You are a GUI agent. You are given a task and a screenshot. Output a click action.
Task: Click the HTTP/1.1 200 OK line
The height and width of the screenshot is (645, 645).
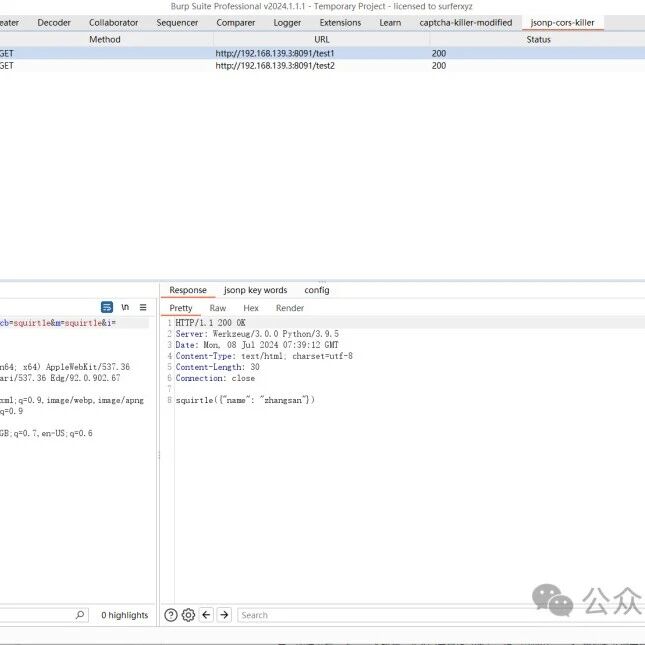(x=210, y=322)
